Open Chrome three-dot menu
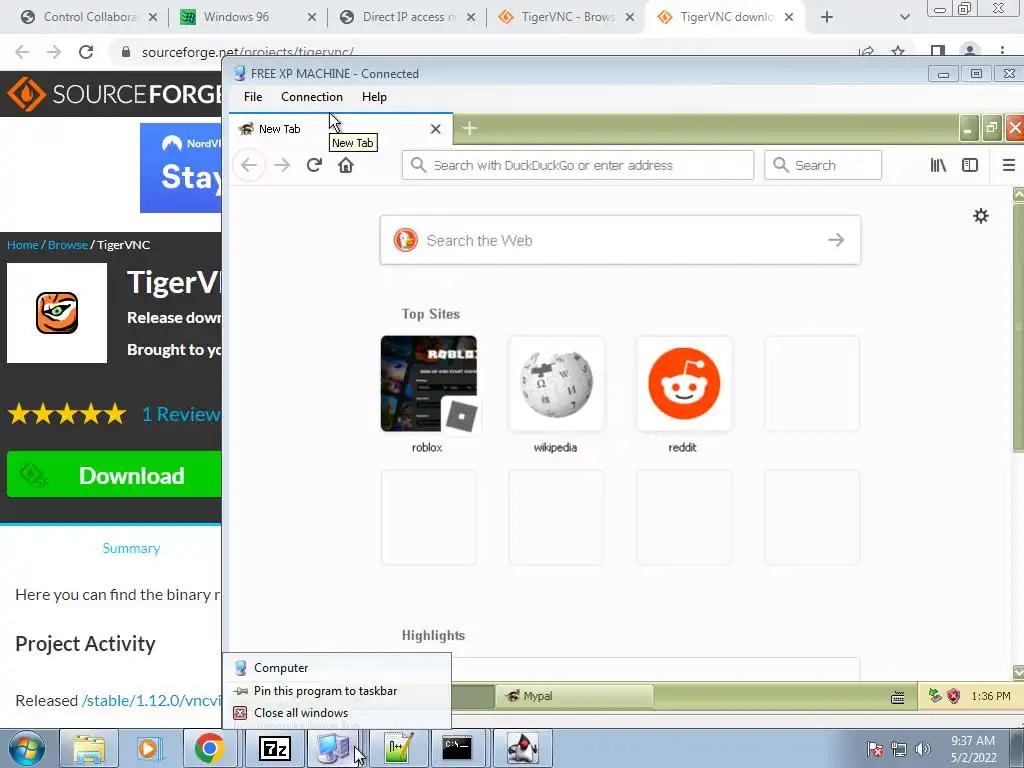The height and width of the screenshot is (768, 1024). (1002, 51)
